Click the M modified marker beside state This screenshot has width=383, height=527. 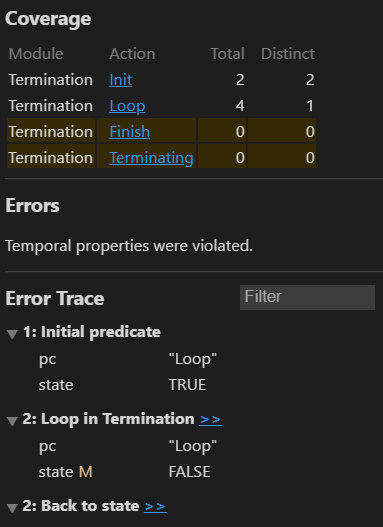click(85, 472)
